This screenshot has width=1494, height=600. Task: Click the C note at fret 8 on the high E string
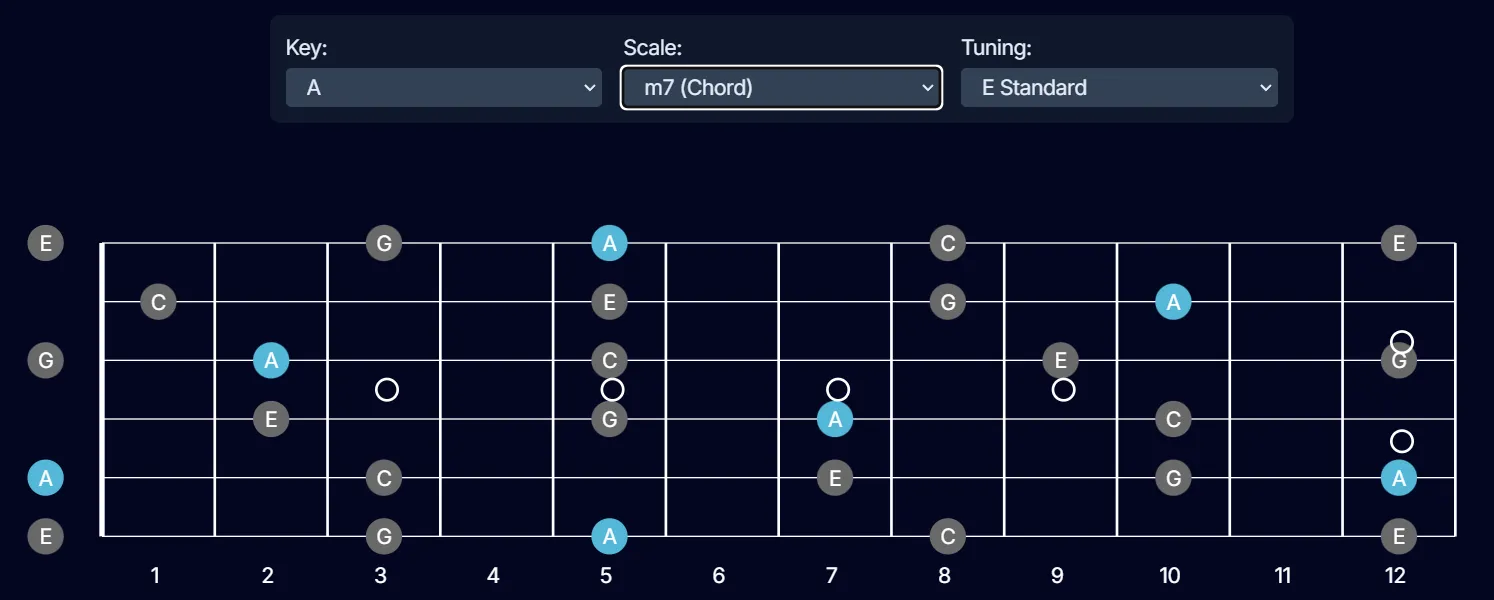pos(947,242)
